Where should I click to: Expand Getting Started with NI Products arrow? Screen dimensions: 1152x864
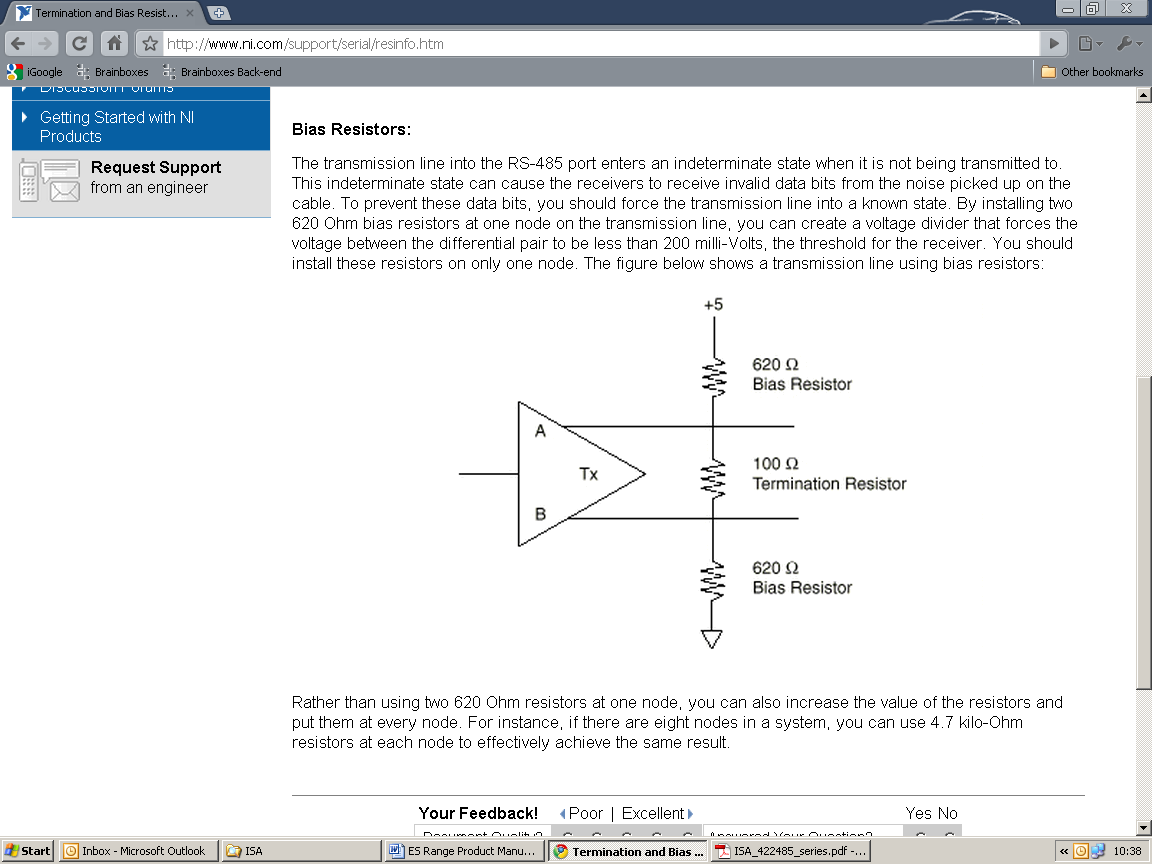[x=24, y=117]
